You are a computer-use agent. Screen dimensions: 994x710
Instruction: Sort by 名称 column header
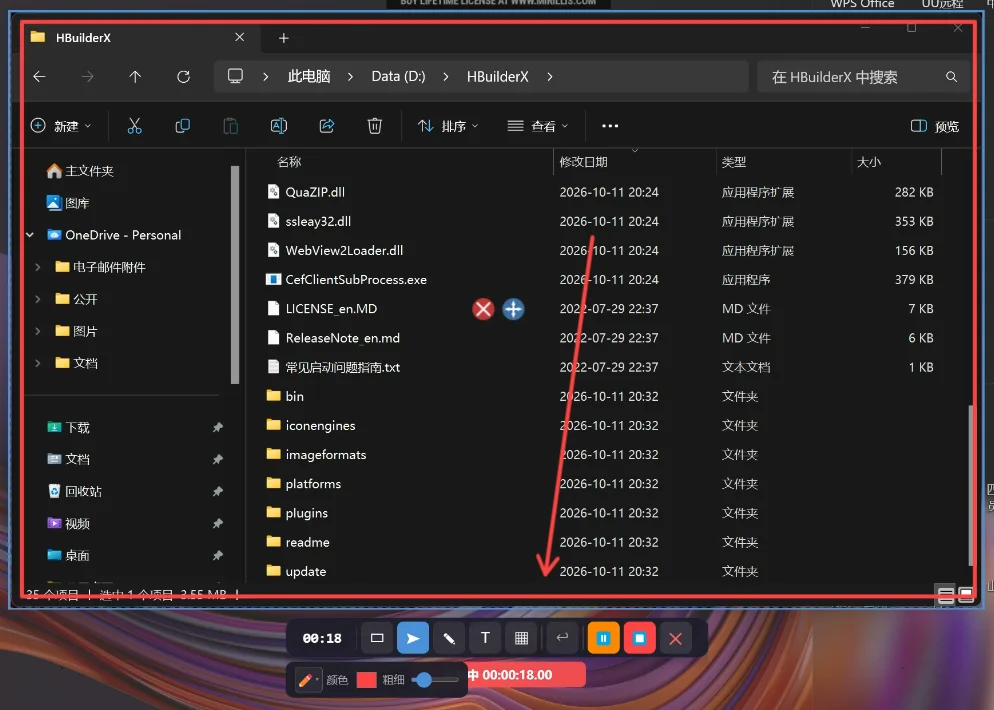pyautogui.click(x=289, y=162)
